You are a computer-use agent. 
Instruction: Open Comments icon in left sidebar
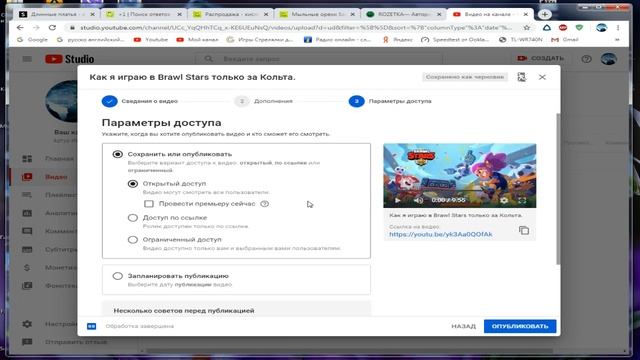[x=27, y=231]
